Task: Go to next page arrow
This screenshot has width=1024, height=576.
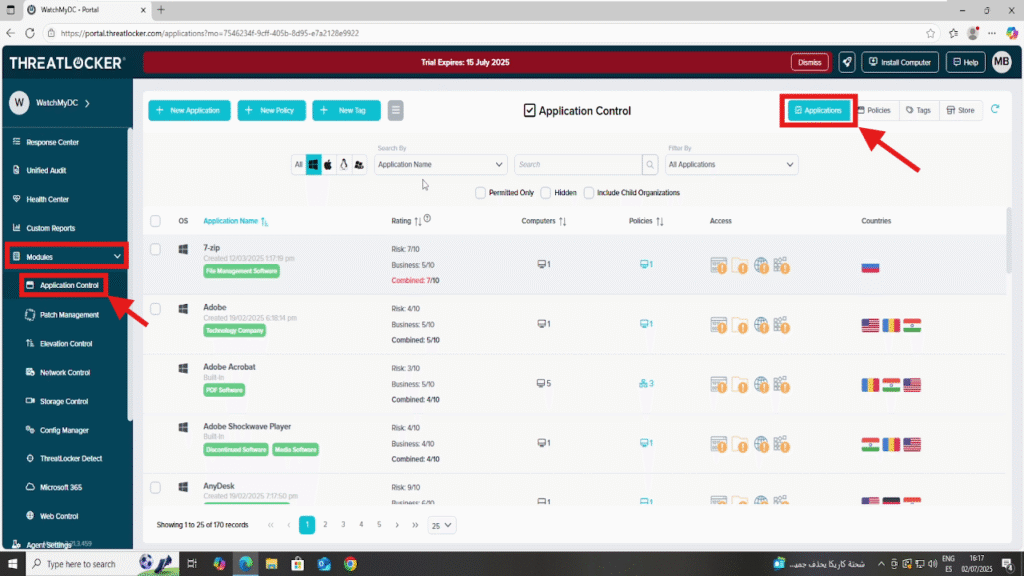Action: [397, 524]
